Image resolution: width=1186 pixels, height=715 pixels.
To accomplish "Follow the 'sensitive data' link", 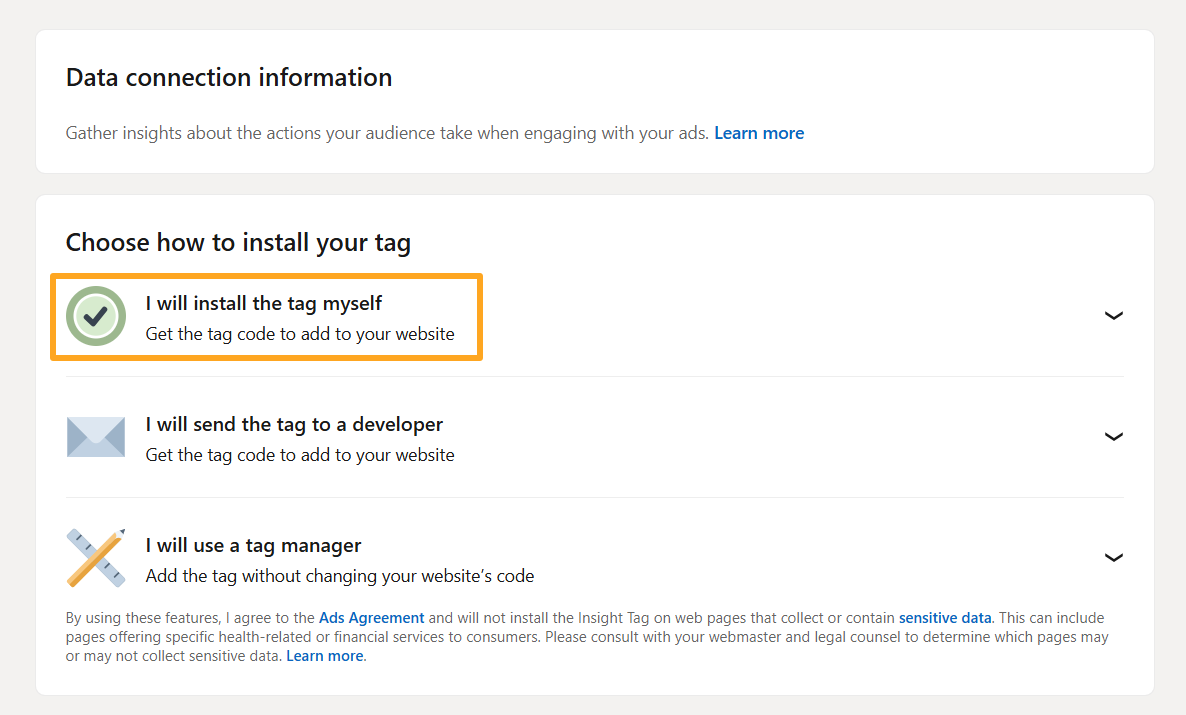I will coord(945,618).
